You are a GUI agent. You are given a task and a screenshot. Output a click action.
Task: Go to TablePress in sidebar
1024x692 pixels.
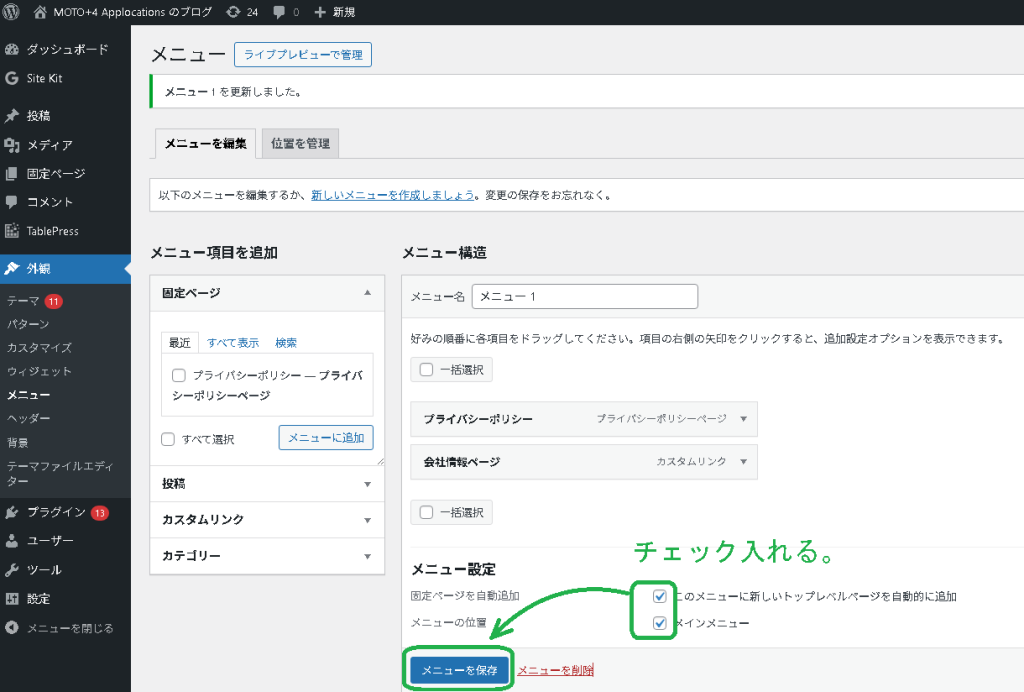tap(52, 231)
